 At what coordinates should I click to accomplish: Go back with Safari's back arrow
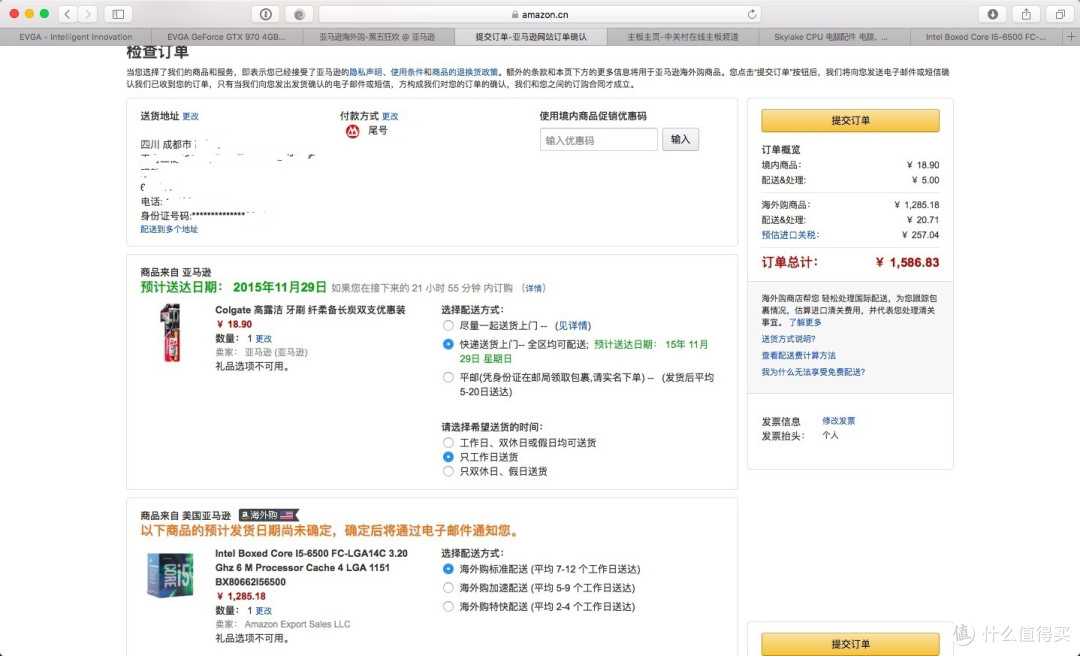pyautogui.click(x=68, y=14)
